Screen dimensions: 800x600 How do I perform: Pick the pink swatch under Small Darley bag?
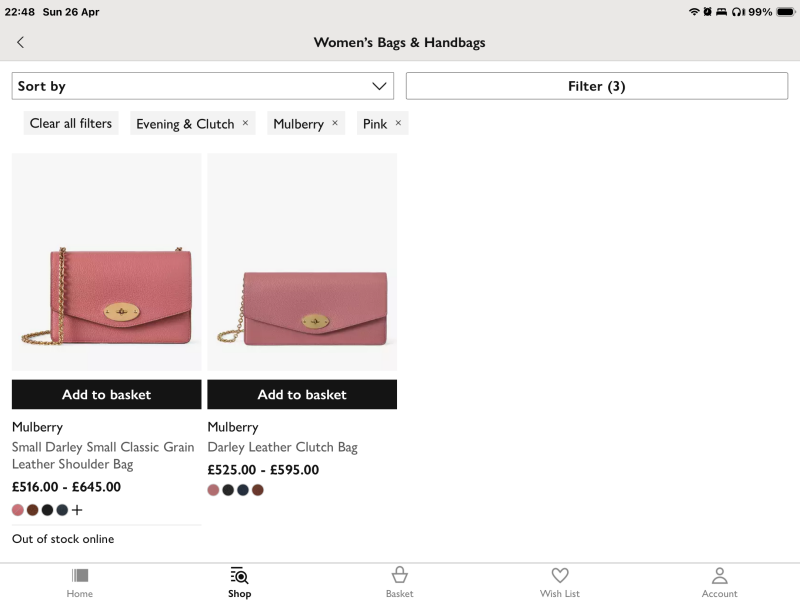17,510
